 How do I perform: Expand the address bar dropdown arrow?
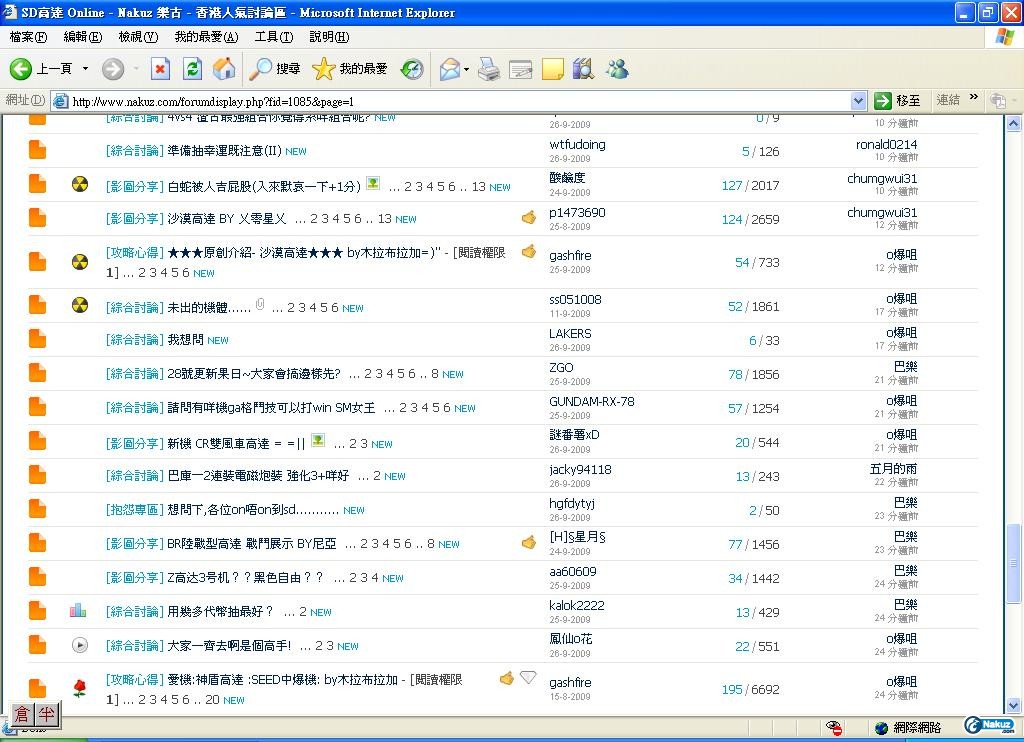(x=858, y=101)
